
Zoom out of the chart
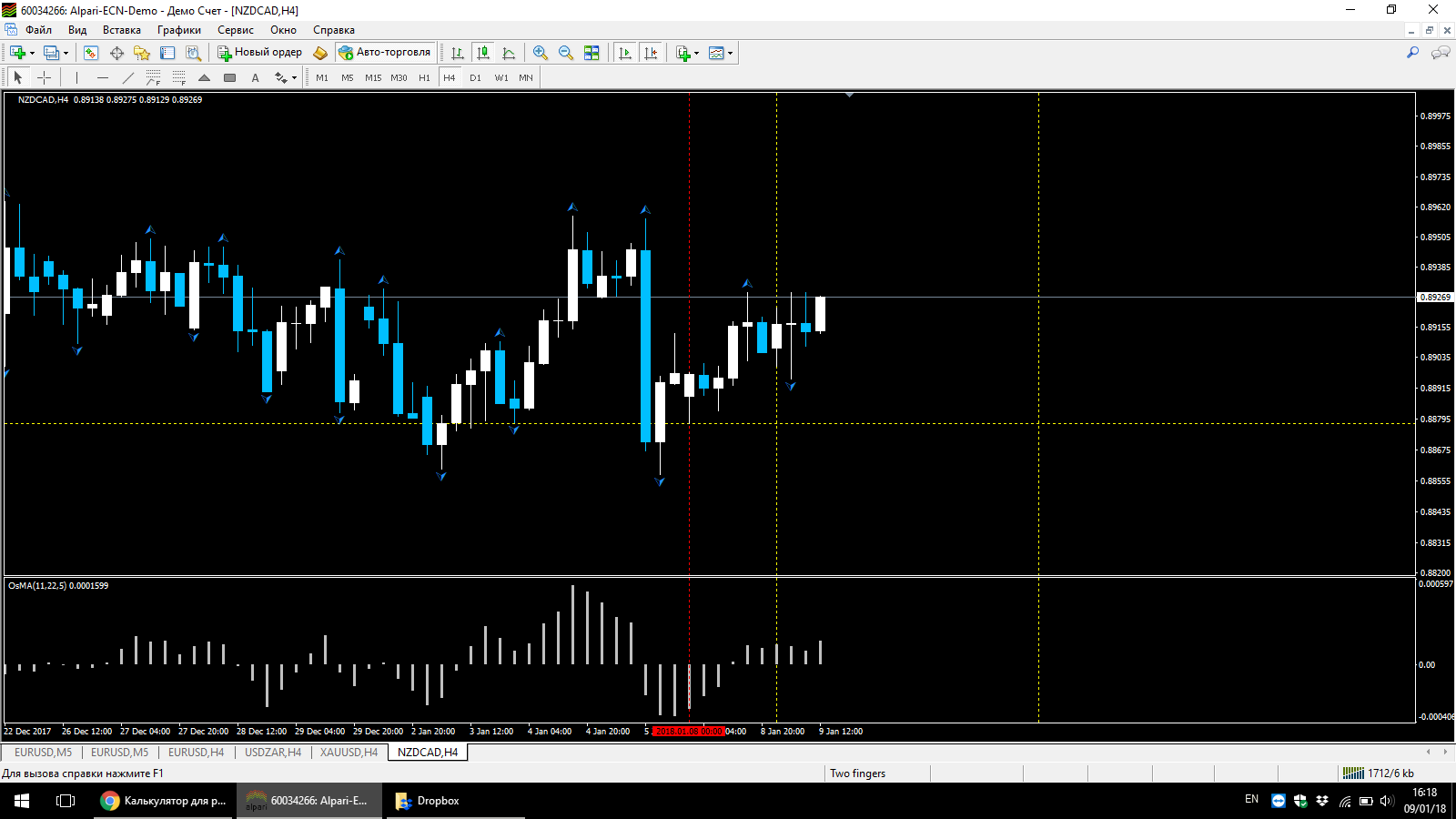click(566, 53)
